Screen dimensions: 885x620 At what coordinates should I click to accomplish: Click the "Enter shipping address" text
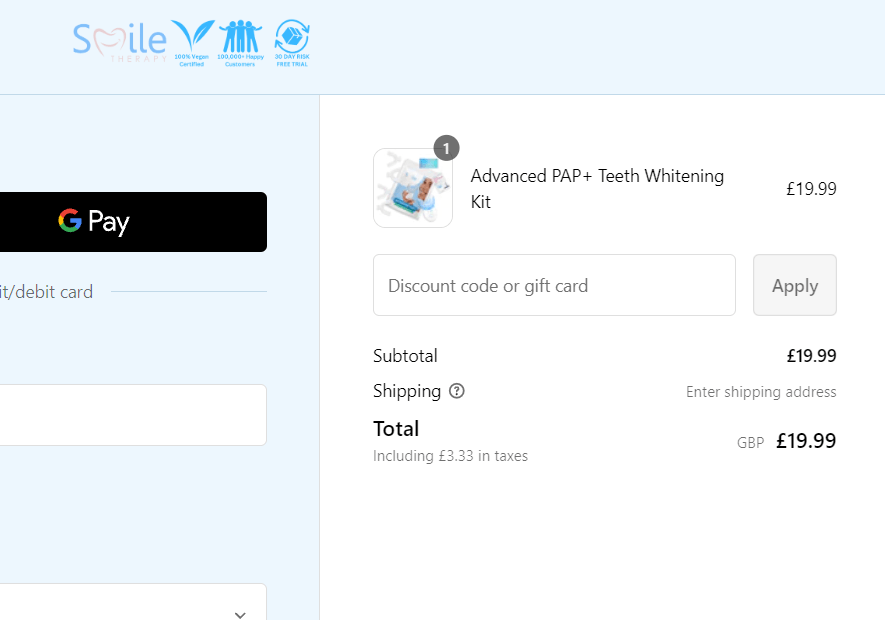761,392
